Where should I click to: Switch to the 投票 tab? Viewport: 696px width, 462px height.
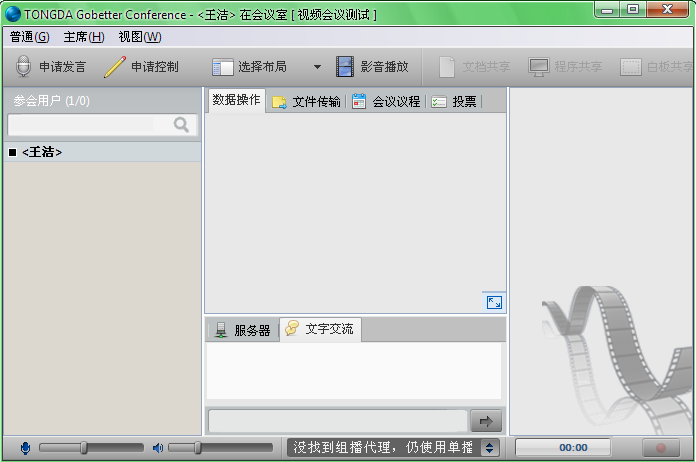454,102
